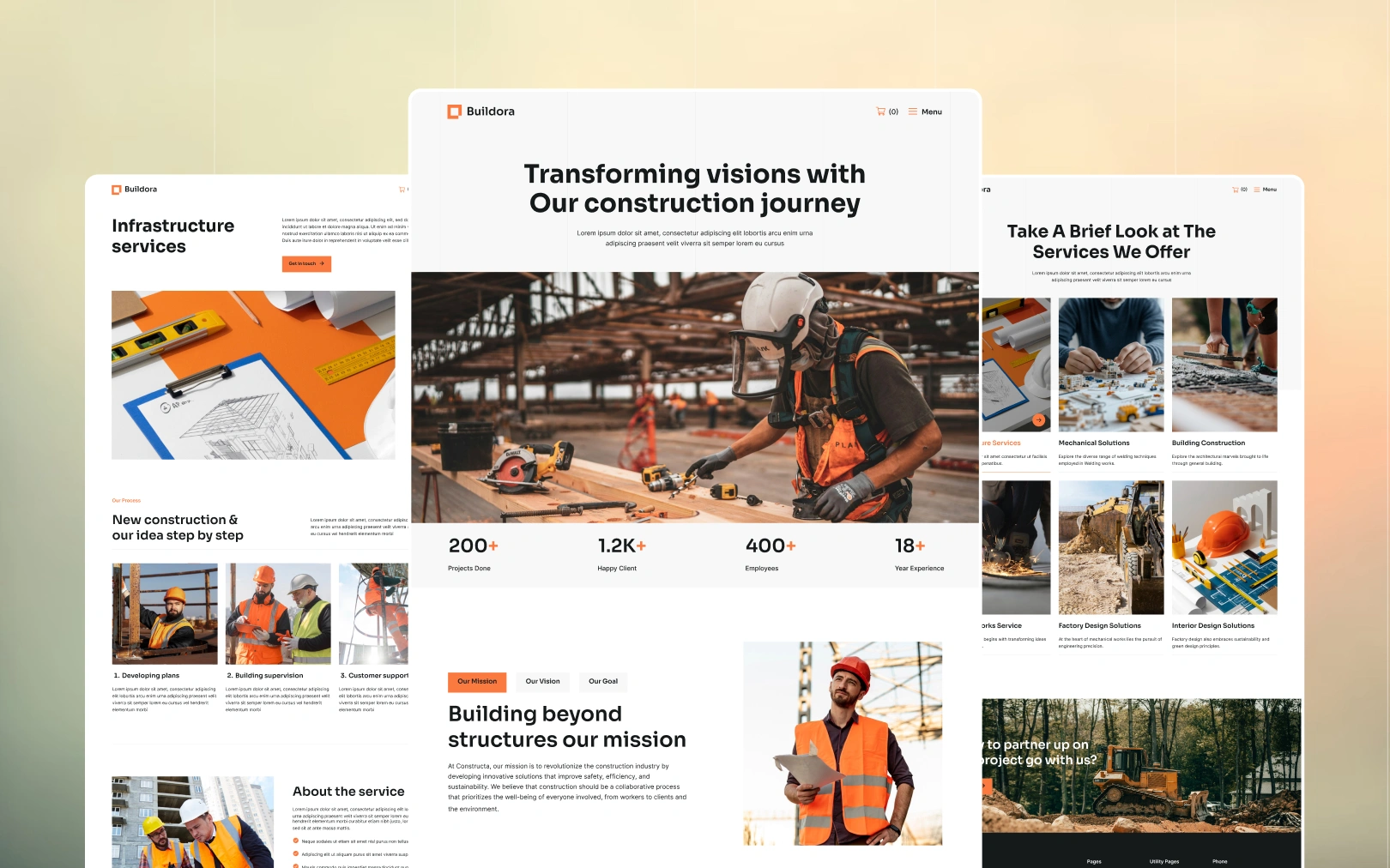Open the Interior Design Solutions helmet image
Image resolution: width=1390 pixels, height=868 pixels.
[x=1224, y=547]
